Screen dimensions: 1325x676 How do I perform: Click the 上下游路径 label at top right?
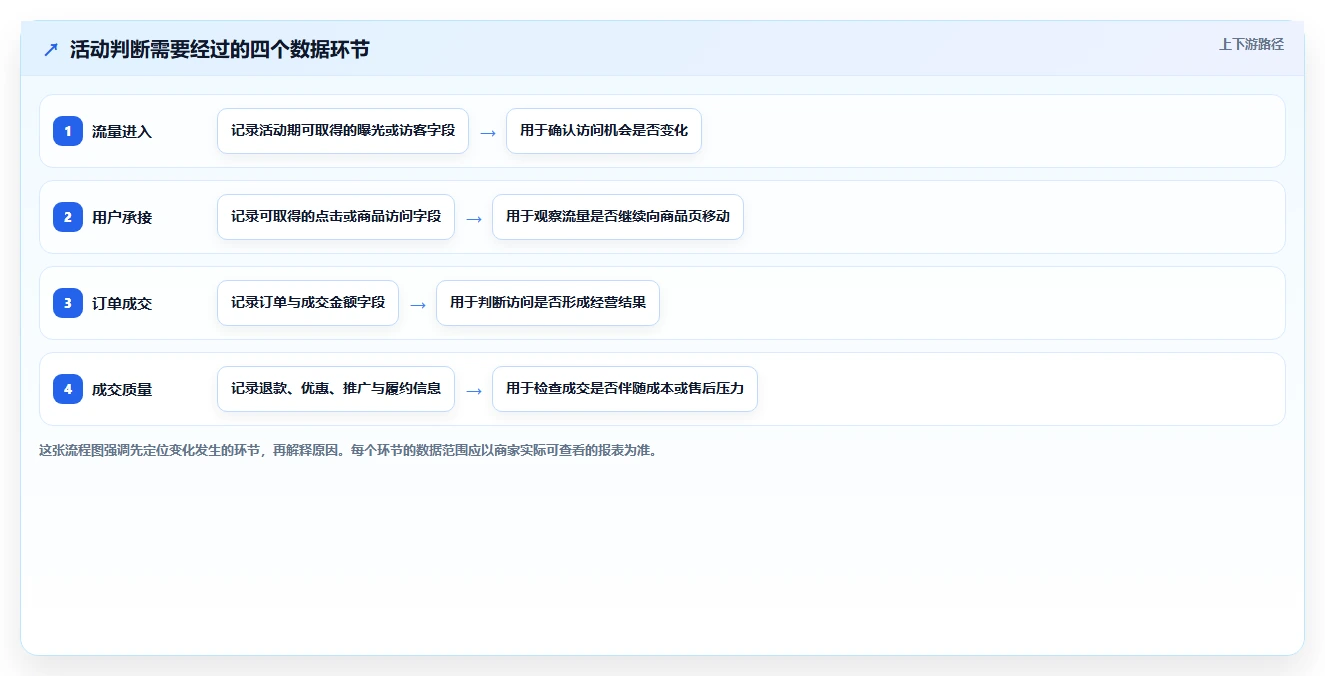coord(1251,44)
